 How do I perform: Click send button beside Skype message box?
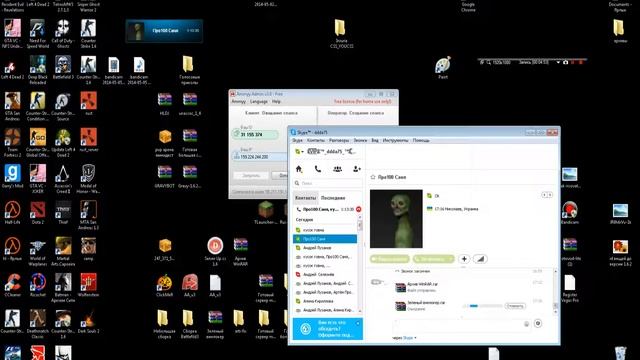click(538, 323)
